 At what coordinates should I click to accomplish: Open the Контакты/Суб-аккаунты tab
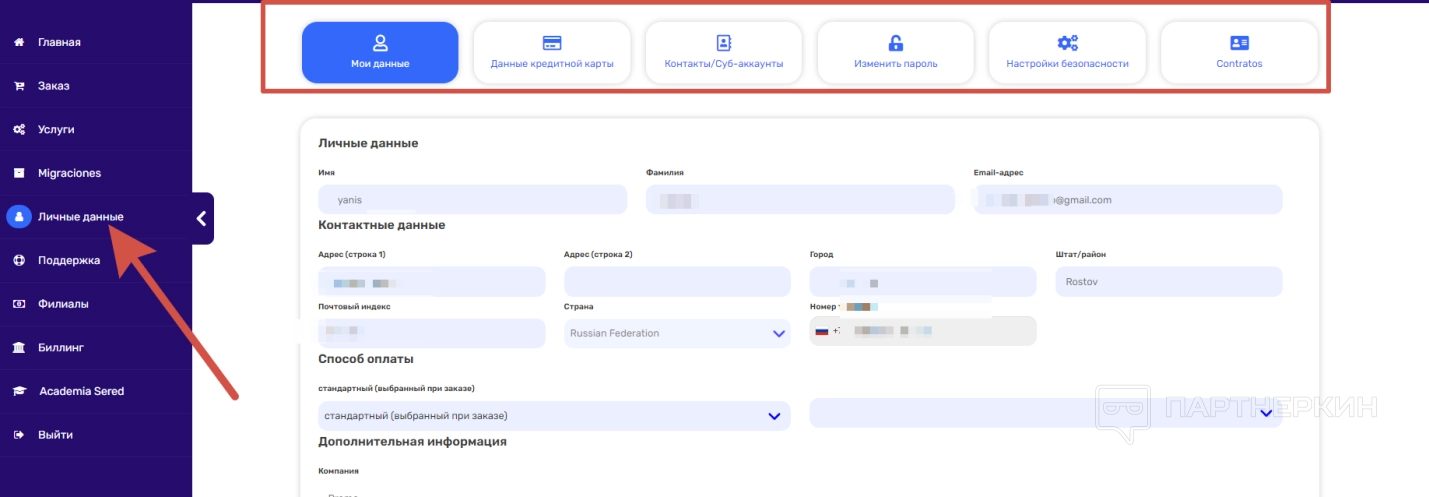click(x=724, y=52)
